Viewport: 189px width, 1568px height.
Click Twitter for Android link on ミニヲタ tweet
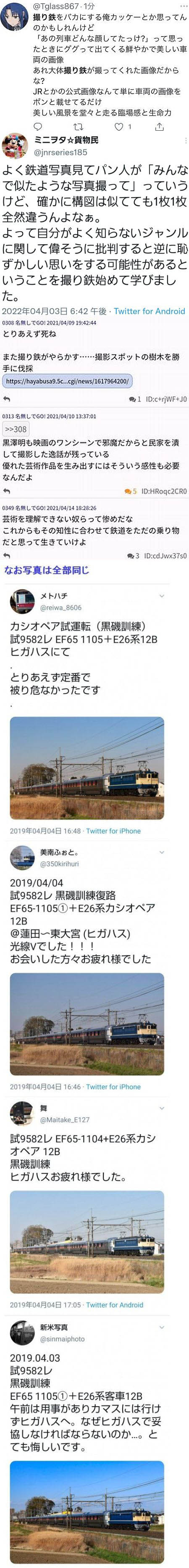(x=150, y=311)
